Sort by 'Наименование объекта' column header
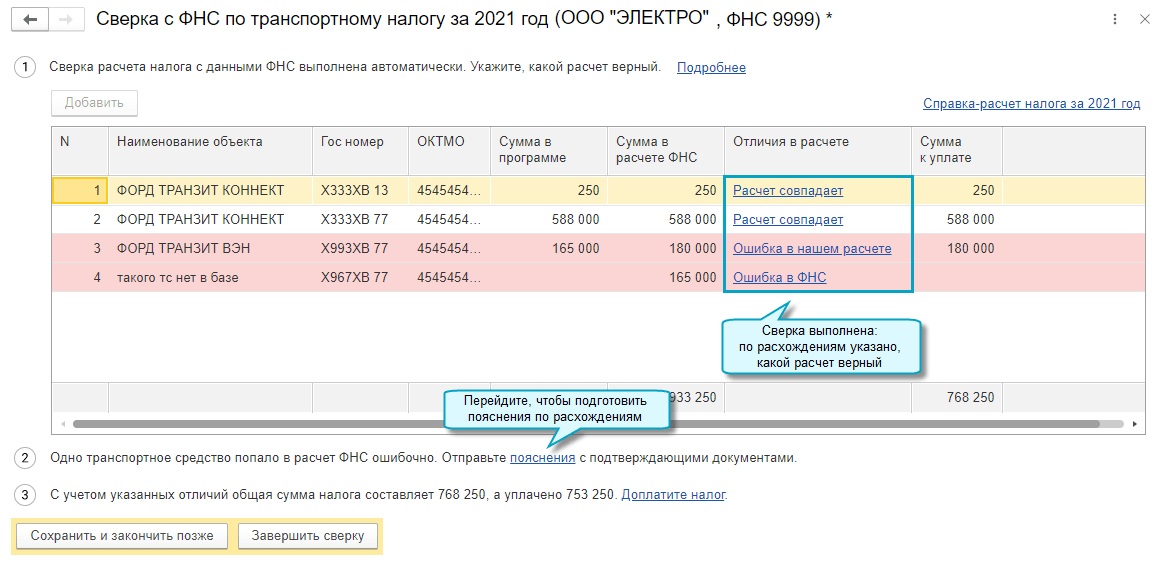The height and width of the screenshot is (564, 1164). click(190, 142)
